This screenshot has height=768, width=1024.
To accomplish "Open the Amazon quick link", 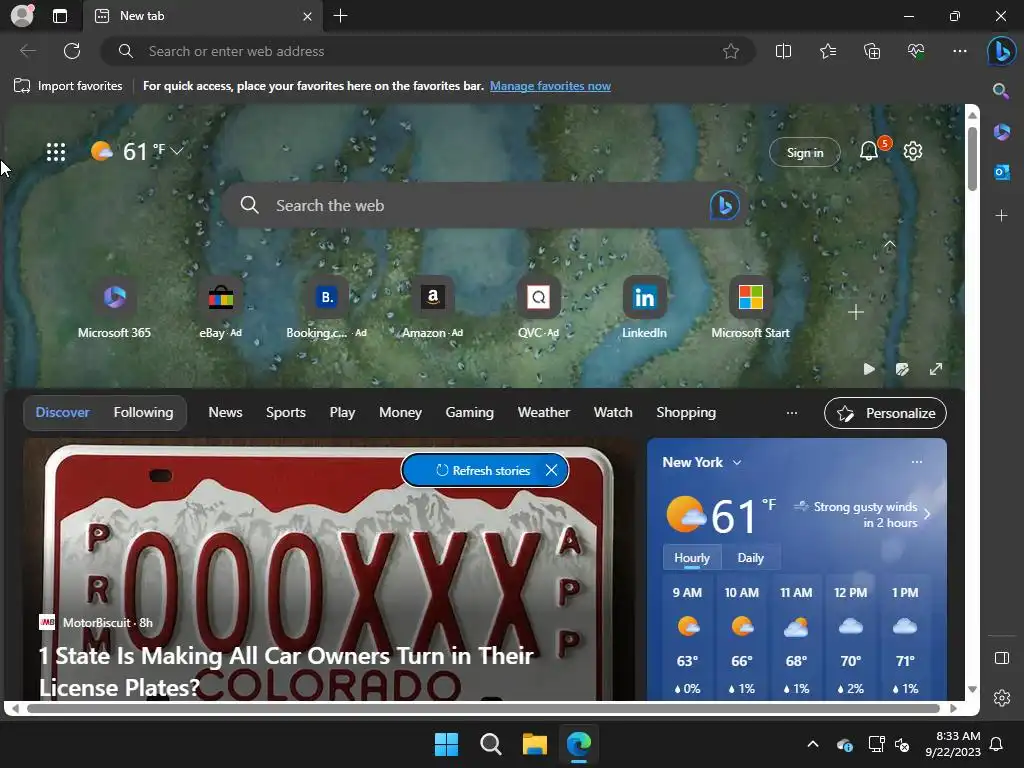I will 432,308.
